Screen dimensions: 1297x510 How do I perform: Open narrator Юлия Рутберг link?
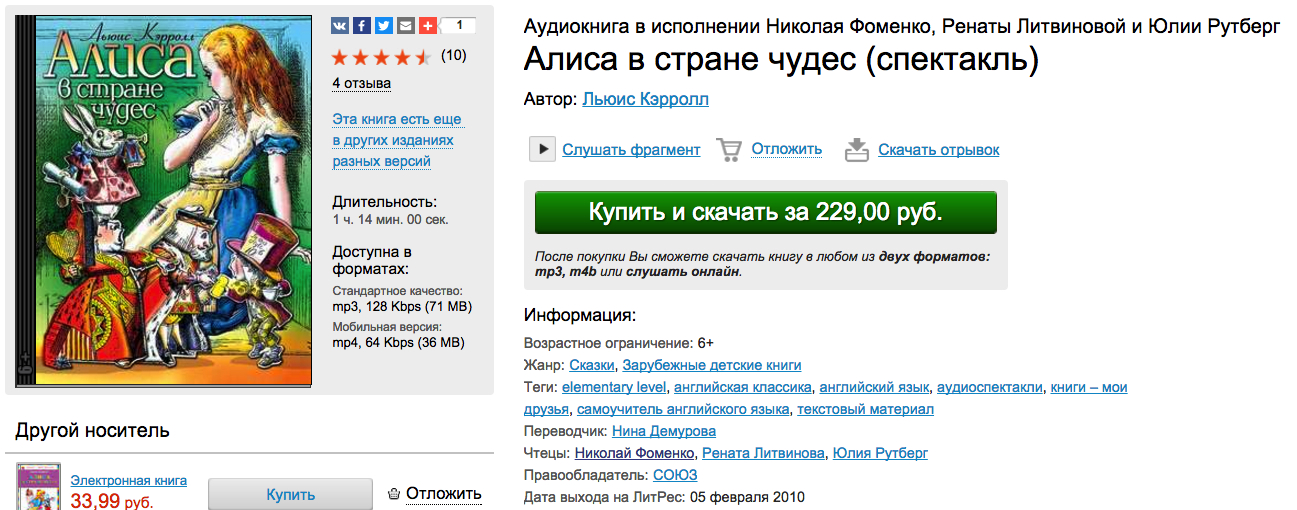coord(880,453)
